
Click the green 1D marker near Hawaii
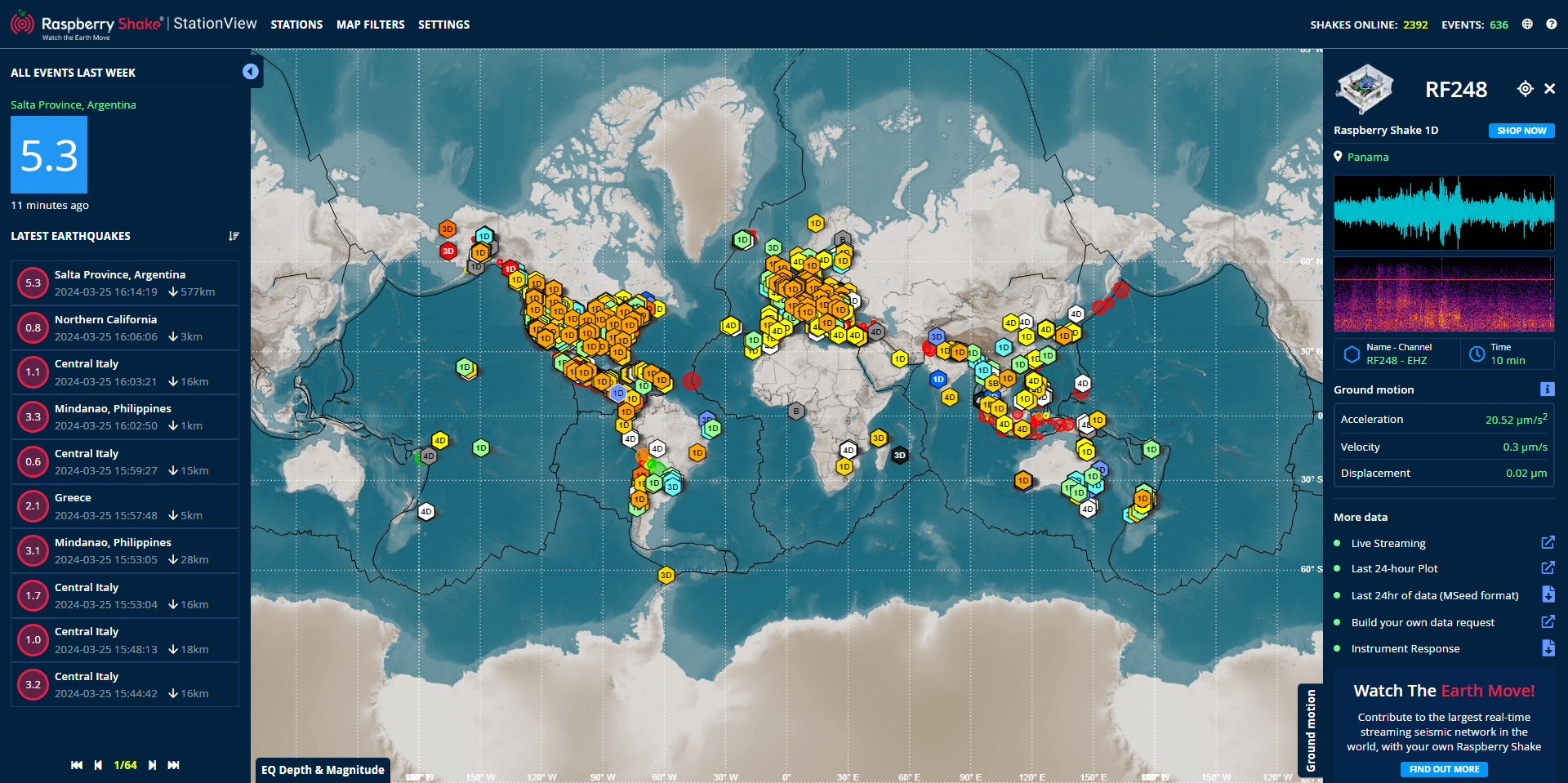465,367
